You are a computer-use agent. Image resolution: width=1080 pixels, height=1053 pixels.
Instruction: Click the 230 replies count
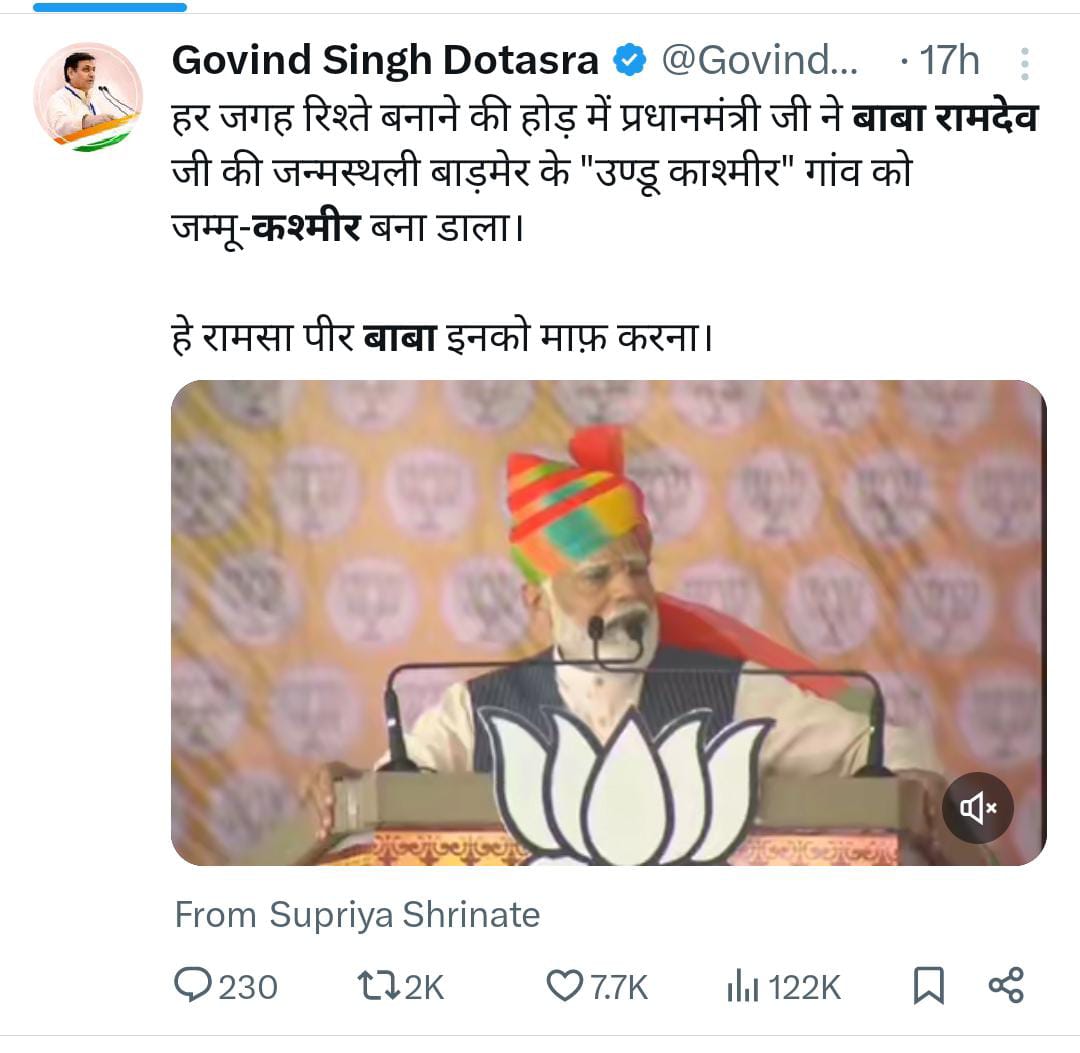[247, 987]
